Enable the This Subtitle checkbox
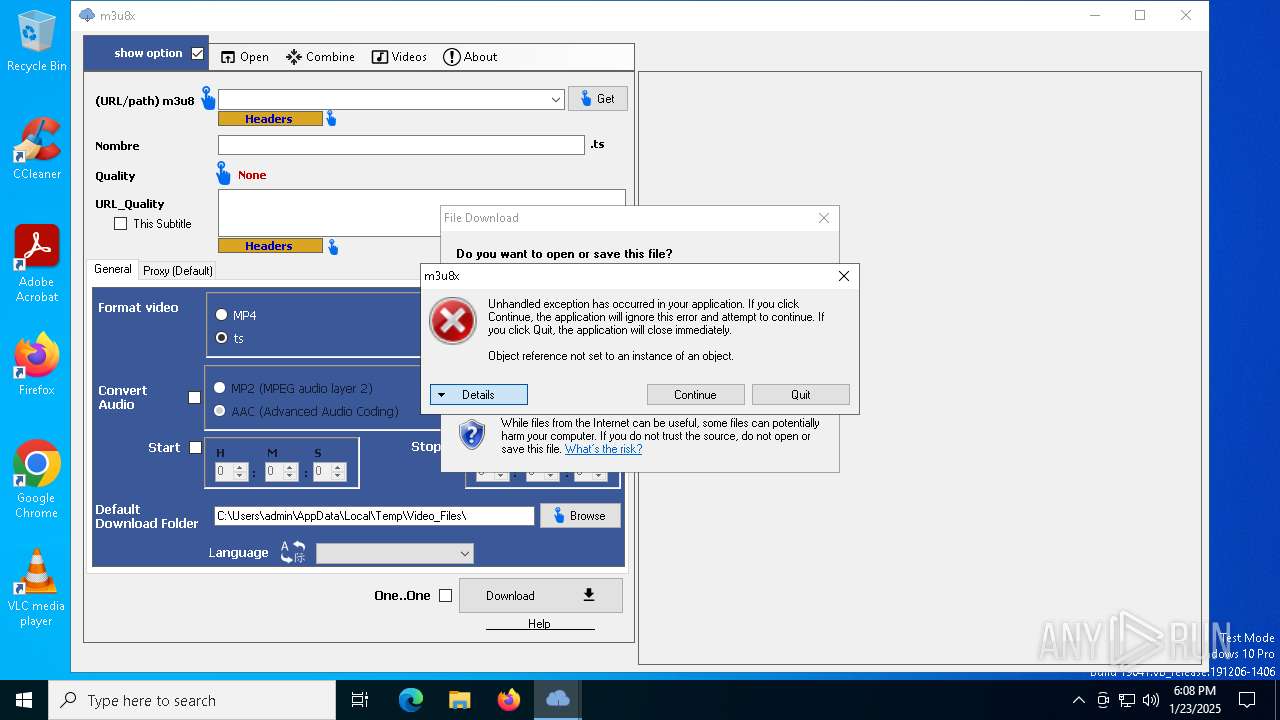The width and height of the screenshot is (1280, 720). pyautogui.click(x=121, y=224)
